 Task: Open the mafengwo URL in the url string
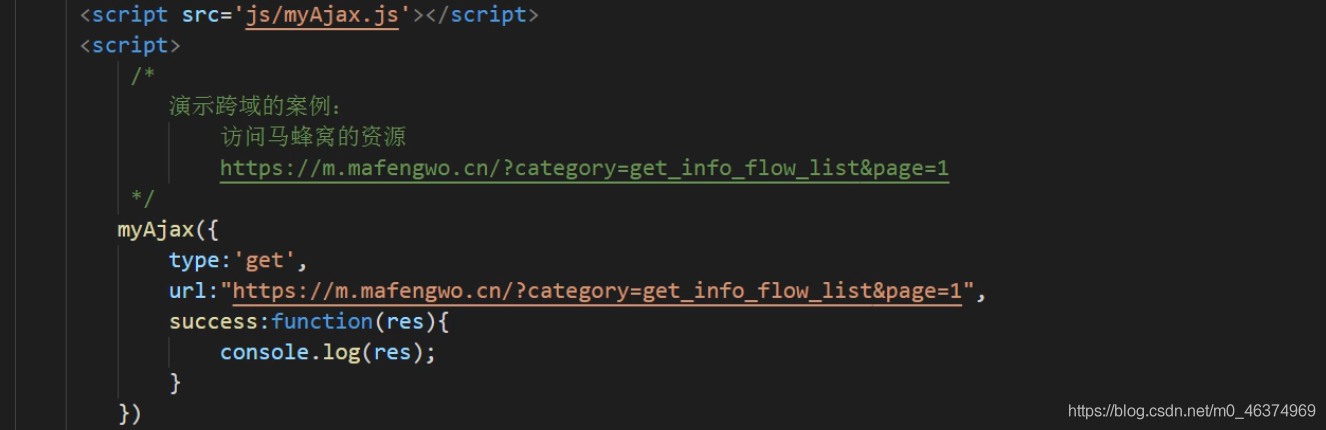coord(597,291)
